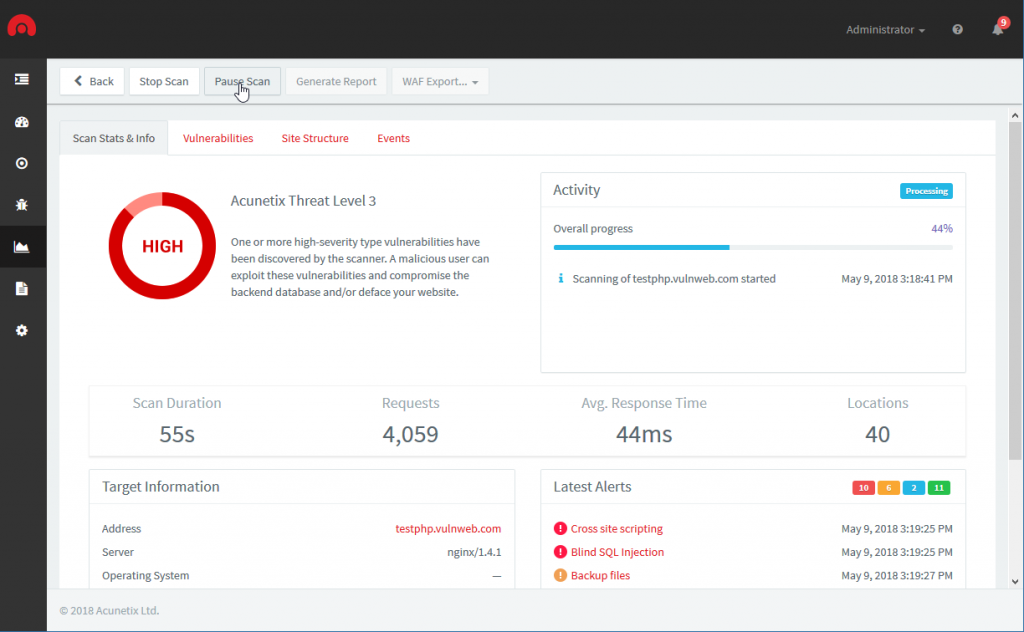Click the info icon beside scanning started message
This screenshot has height=632, width=1024.
point(560,279)
